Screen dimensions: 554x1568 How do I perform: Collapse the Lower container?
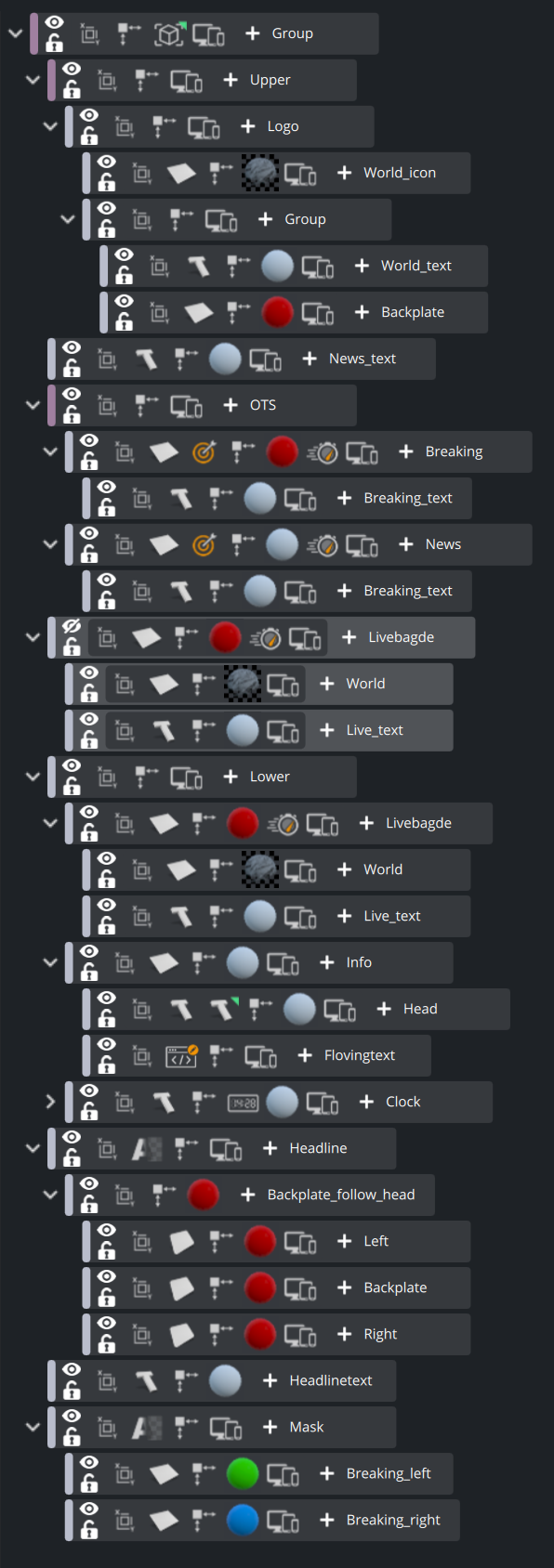click(33, 777)
